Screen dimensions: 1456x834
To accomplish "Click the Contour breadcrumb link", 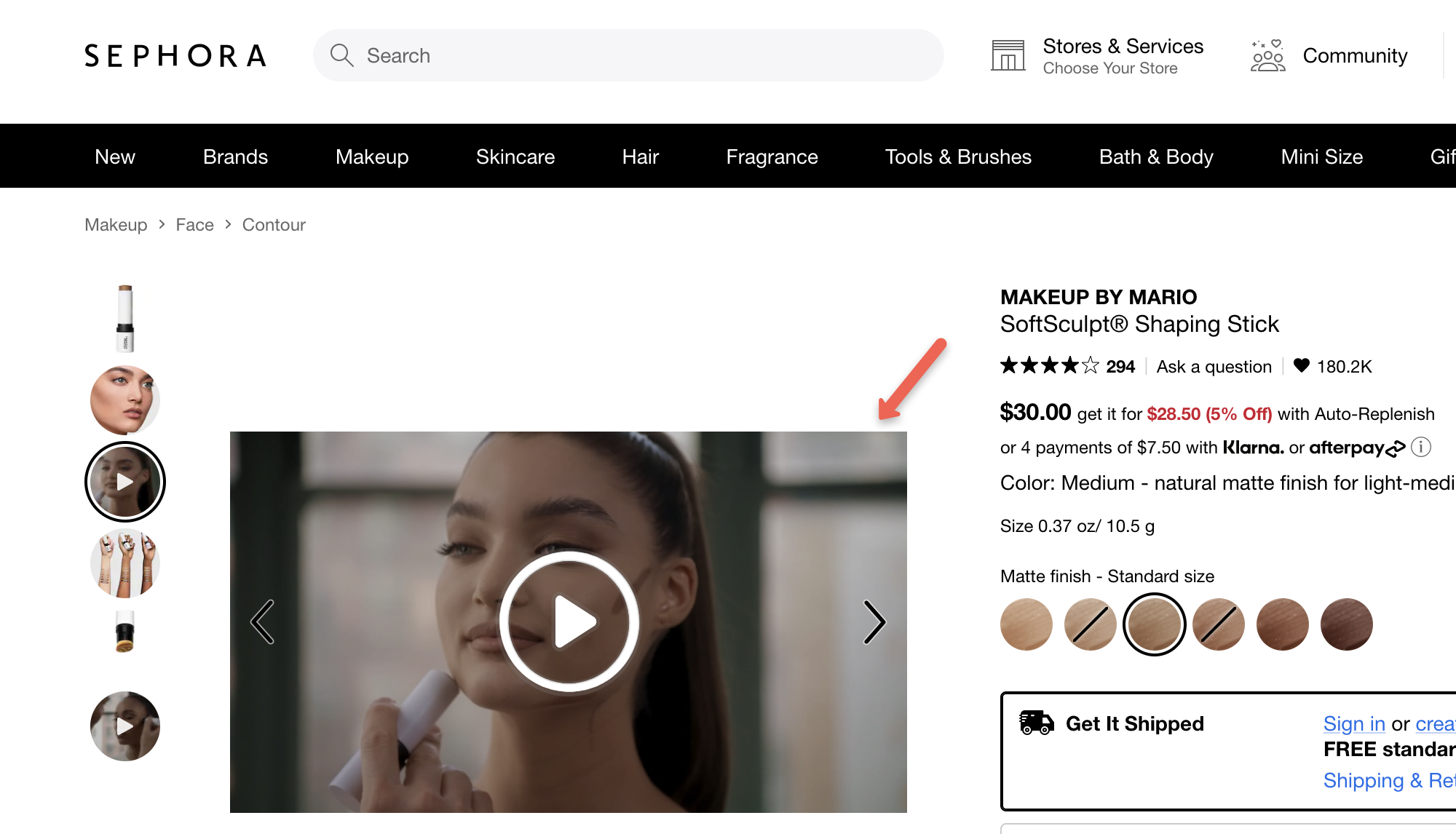I will (x=273, y=223).
